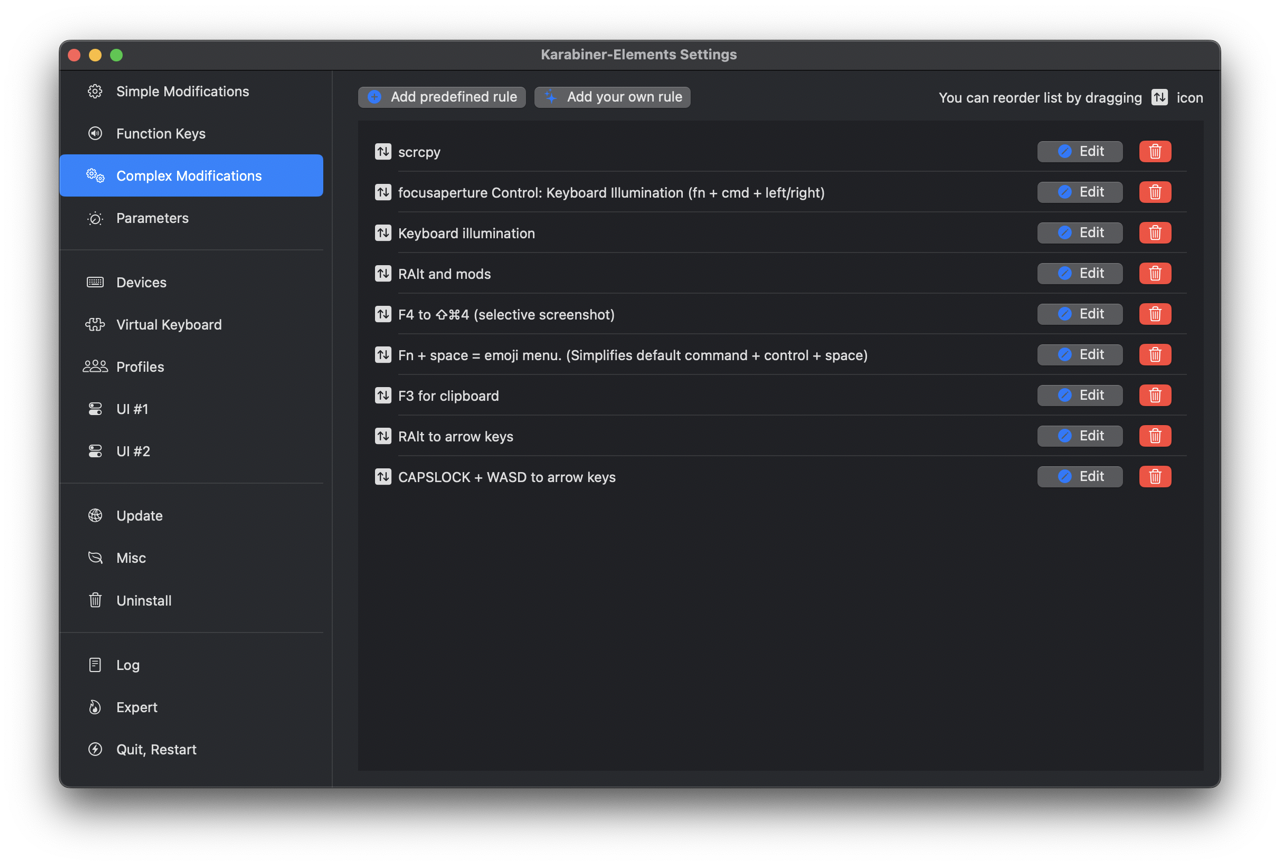Click the reorder icon beside scrcpy rule
This screenshot has width=1280, height=866.
coord(383,152)
